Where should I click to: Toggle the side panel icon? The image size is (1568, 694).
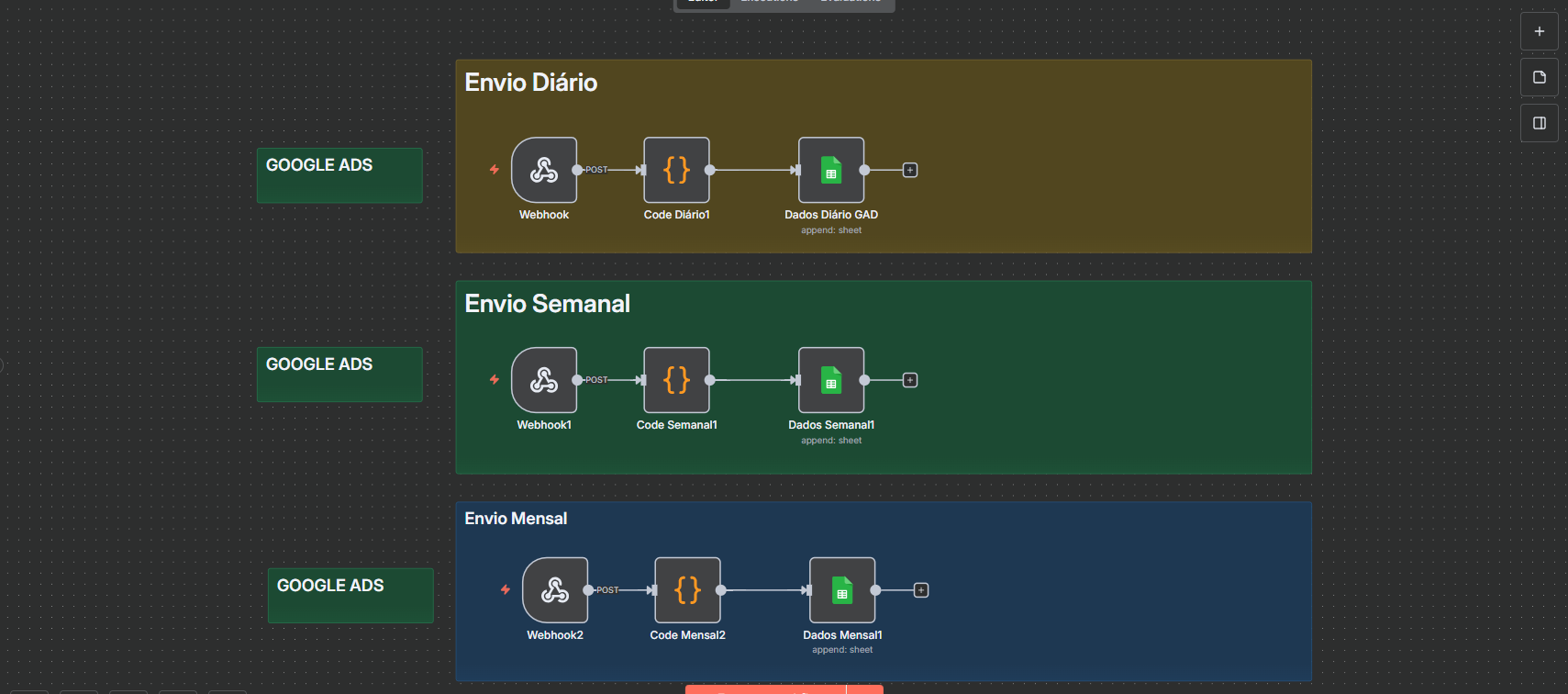1540,123
